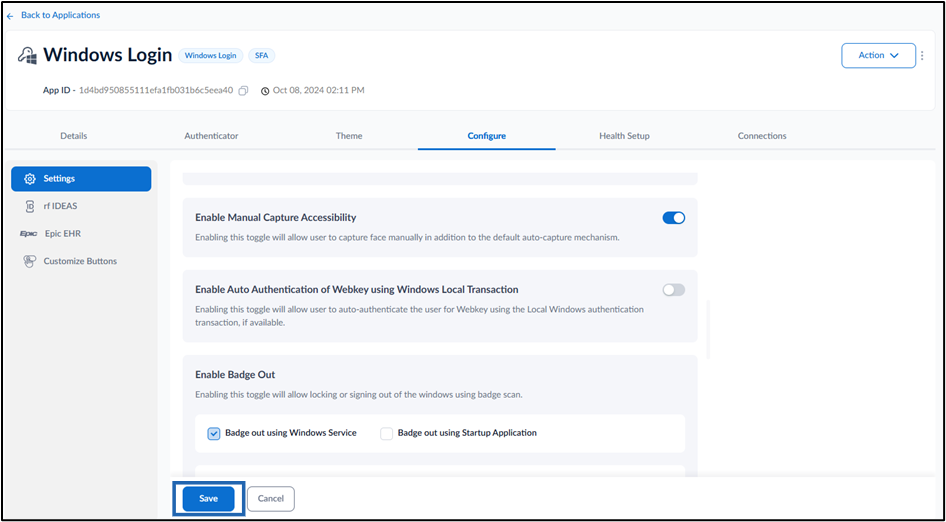Click the rf IDEAS badge icon
Image resolution: width=946 pixels, height=522 pixels.
[30, 206]
